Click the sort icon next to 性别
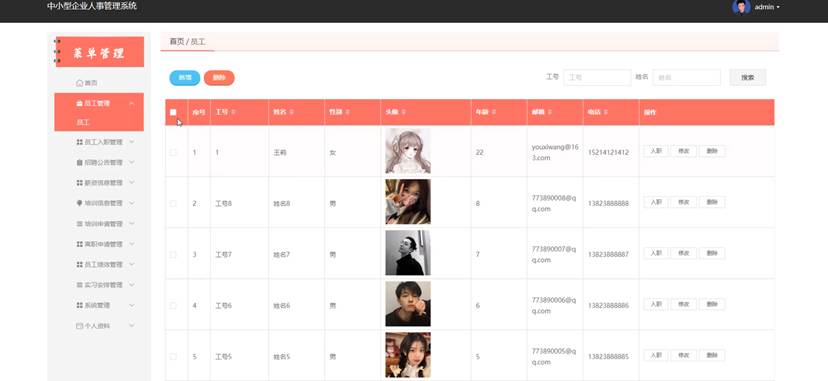This screenshot has height=381, width=828. coord(347,112)
